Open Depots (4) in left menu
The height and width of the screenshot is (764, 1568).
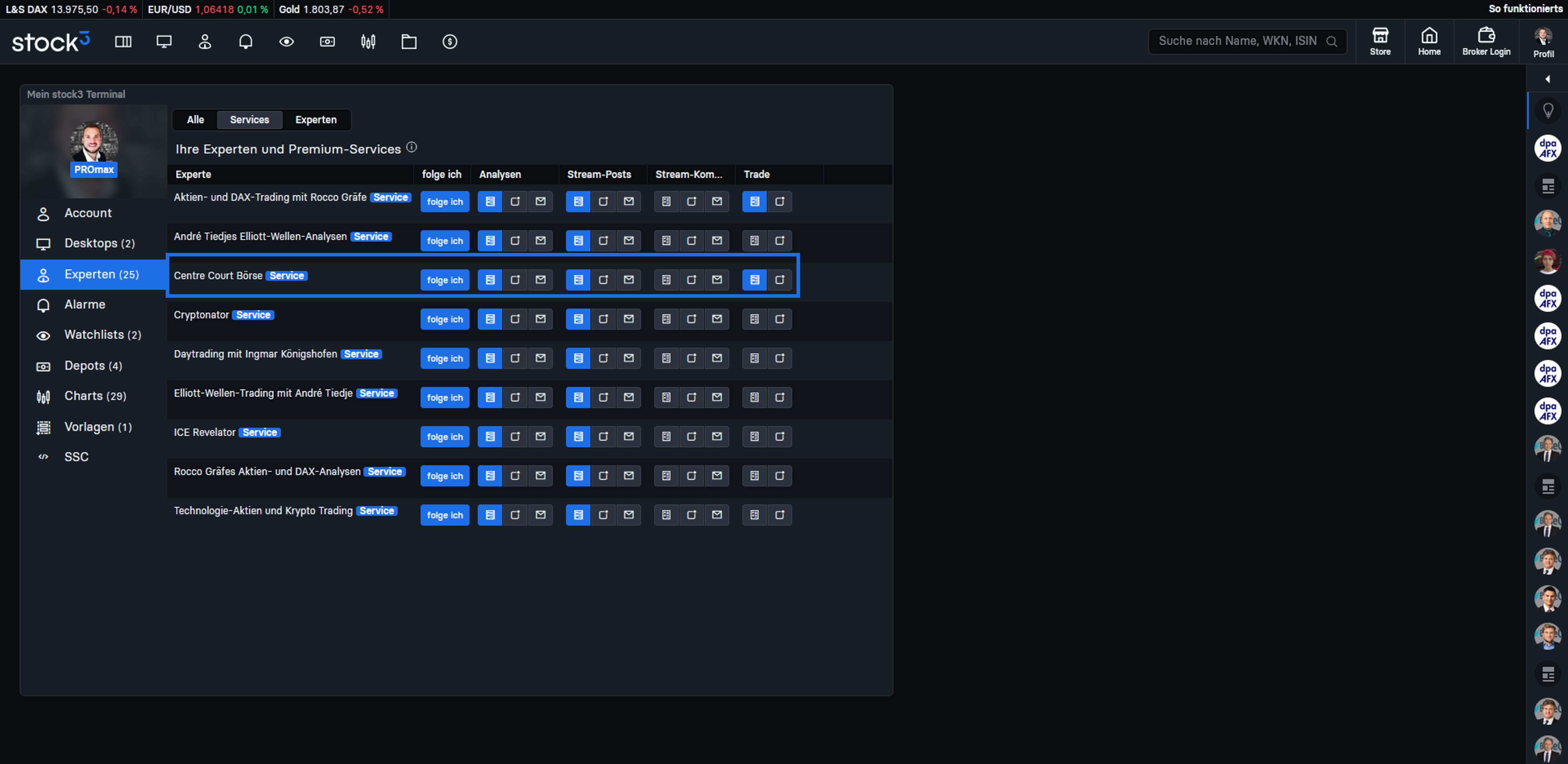click(94, 366)
